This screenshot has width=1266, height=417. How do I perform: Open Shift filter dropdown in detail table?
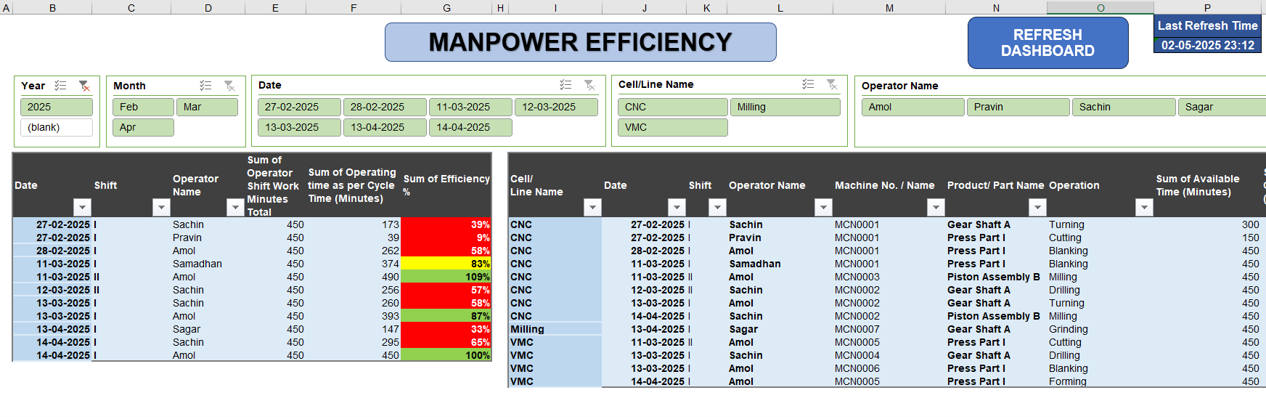pos(716,207)
